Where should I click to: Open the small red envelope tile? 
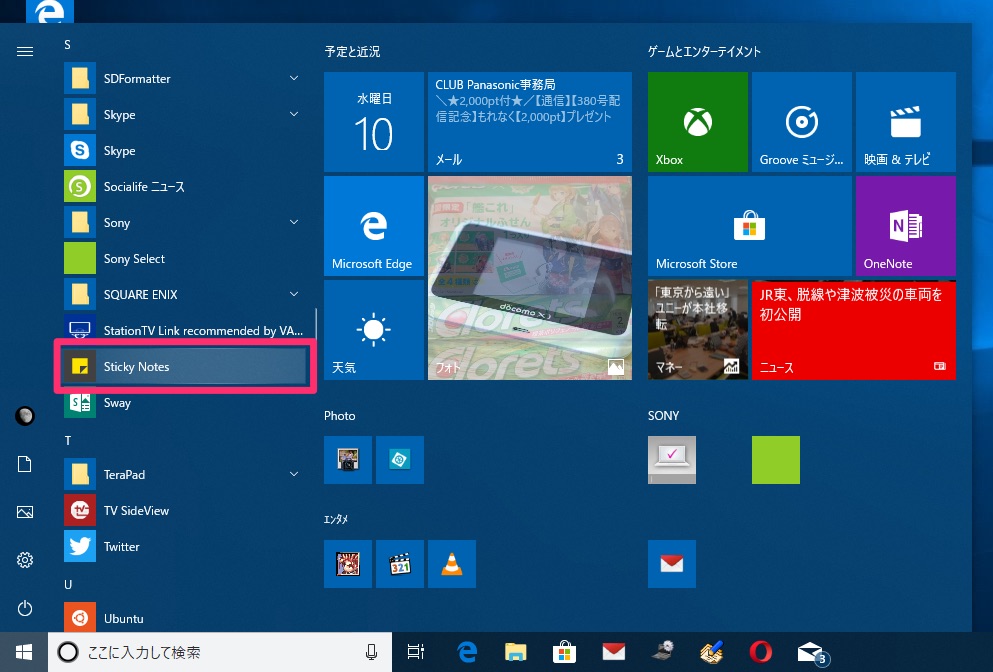671,564
